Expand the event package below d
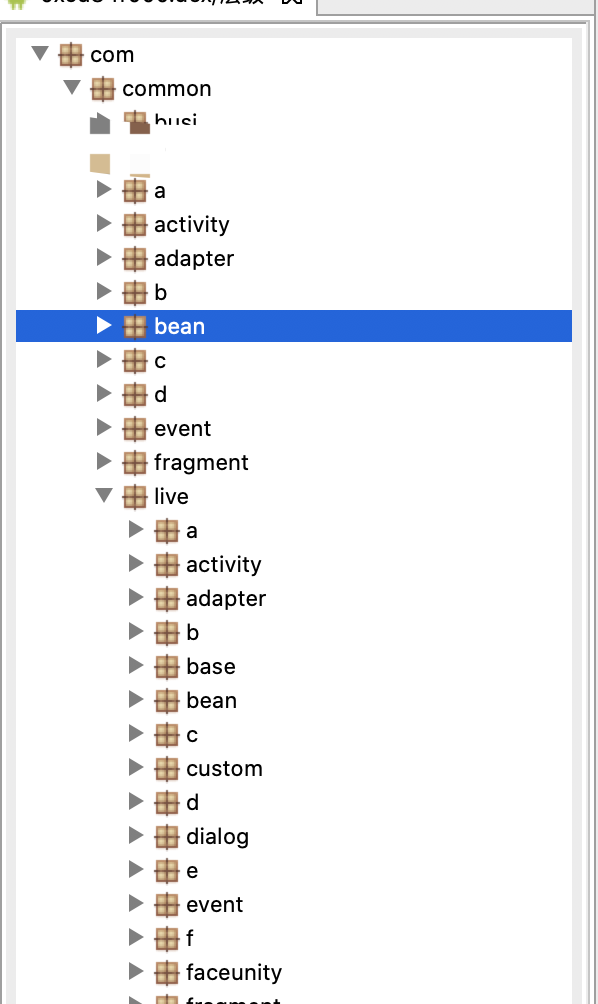This screenshot has height=1004, width=598. coord(104,427)
